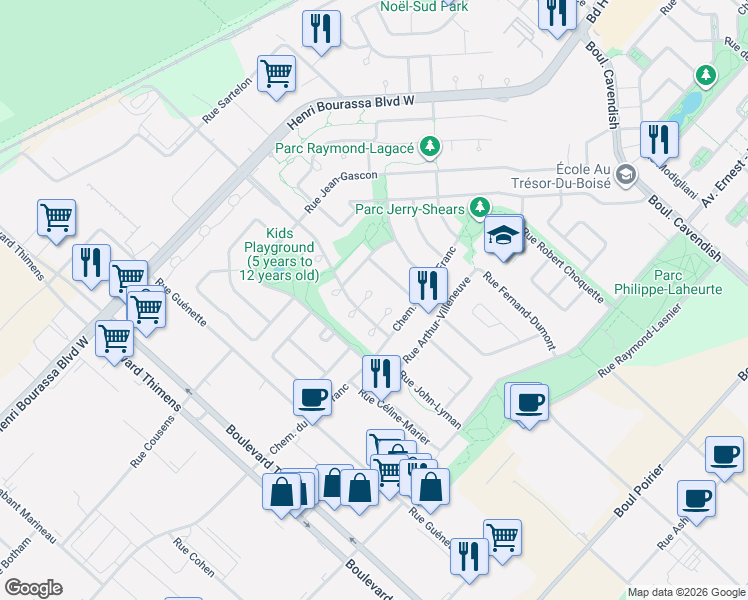The image size is (748, 600).
Task: Click the restaurant marker by Rue Céline-Marier
Action: 381,376
